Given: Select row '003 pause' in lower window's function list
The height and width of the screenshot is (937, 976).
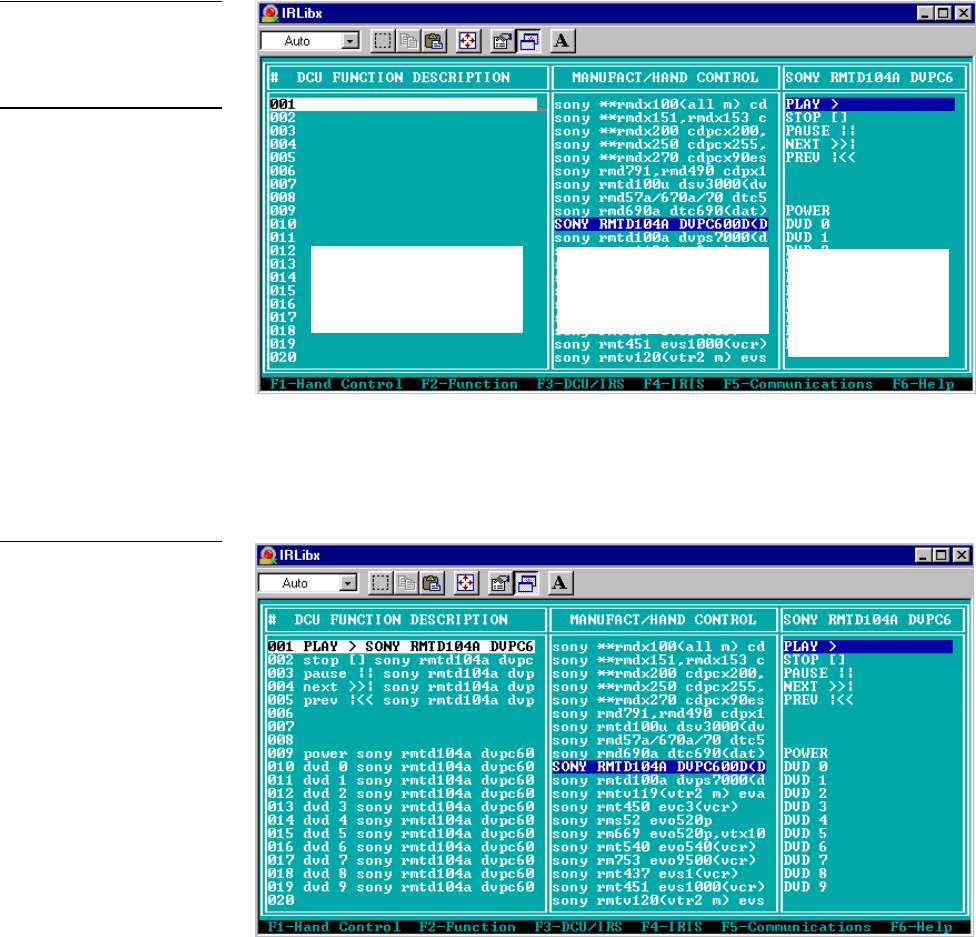Looking at the screenshot, I should [x=401, y=673].
